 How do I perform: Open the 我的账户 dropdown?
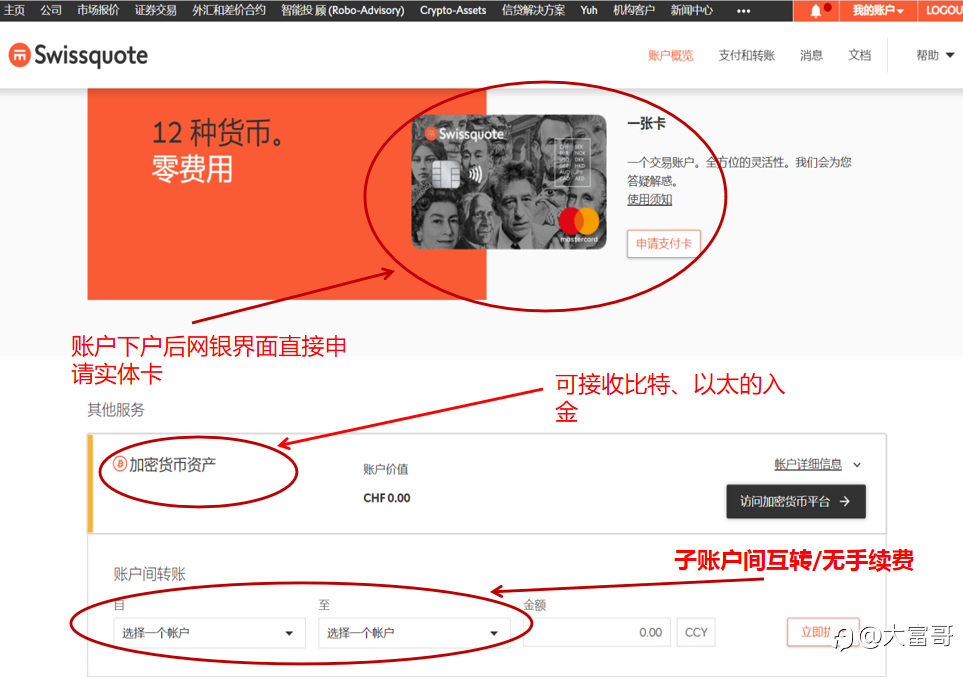pyautogui.click(x=878, y=10)
